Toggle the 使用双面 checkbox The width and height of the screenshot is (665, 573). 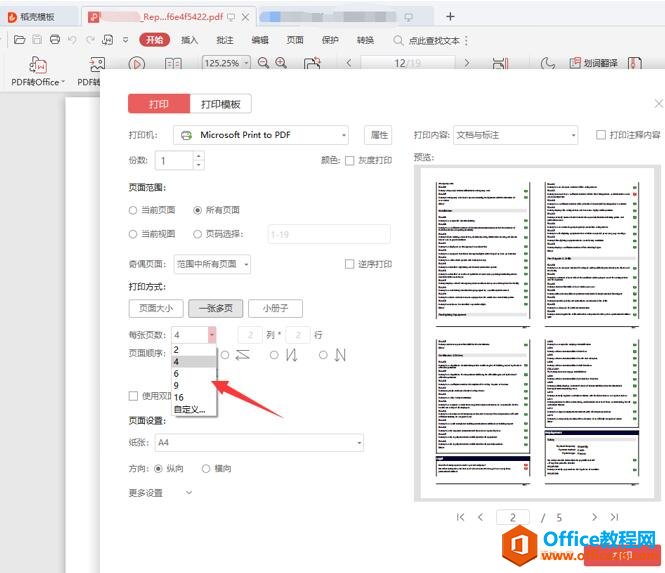133,396
